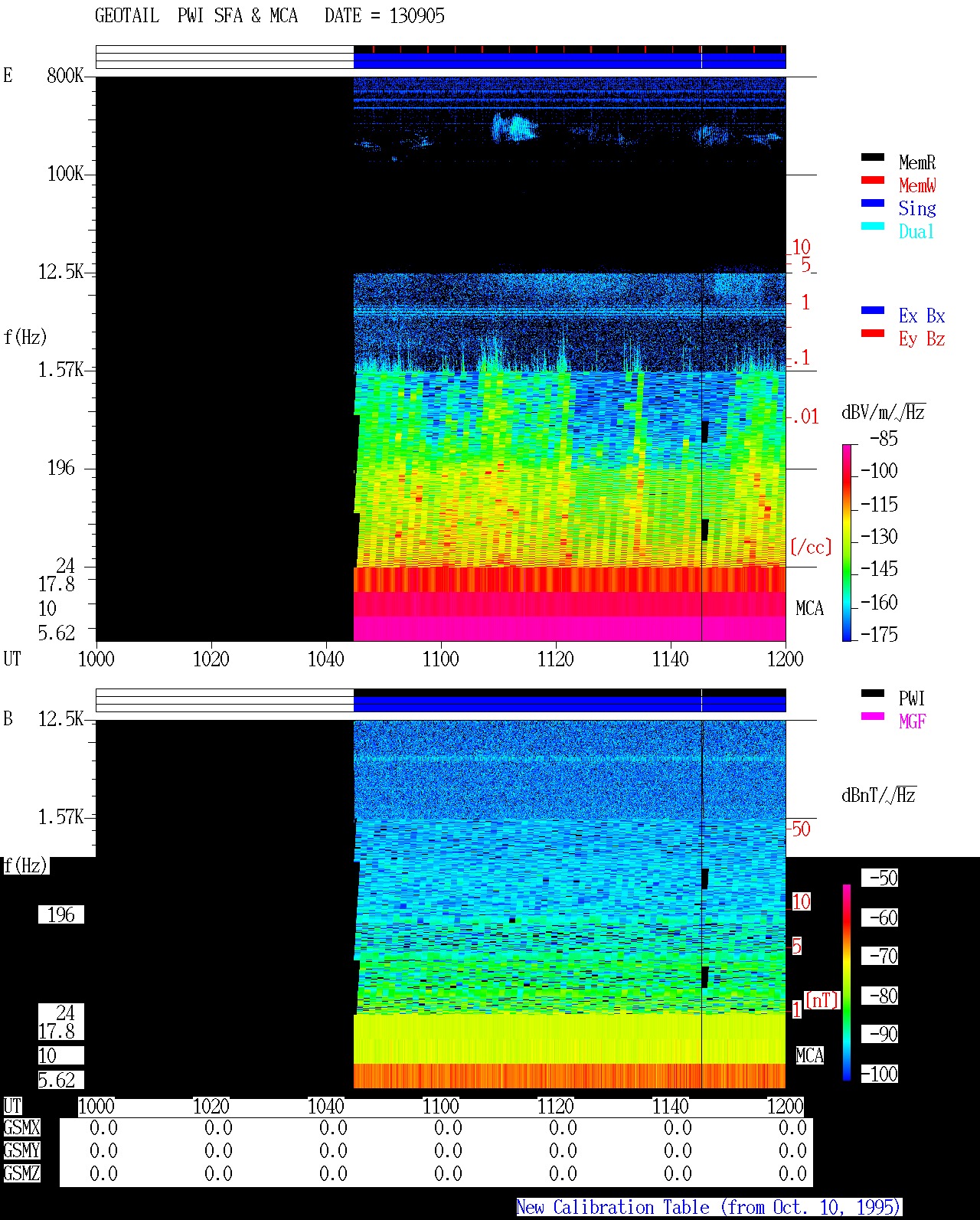Click the "MemR" legend label
The height and width of the screenshot is (1220, 980).
(x=917, y=162)
